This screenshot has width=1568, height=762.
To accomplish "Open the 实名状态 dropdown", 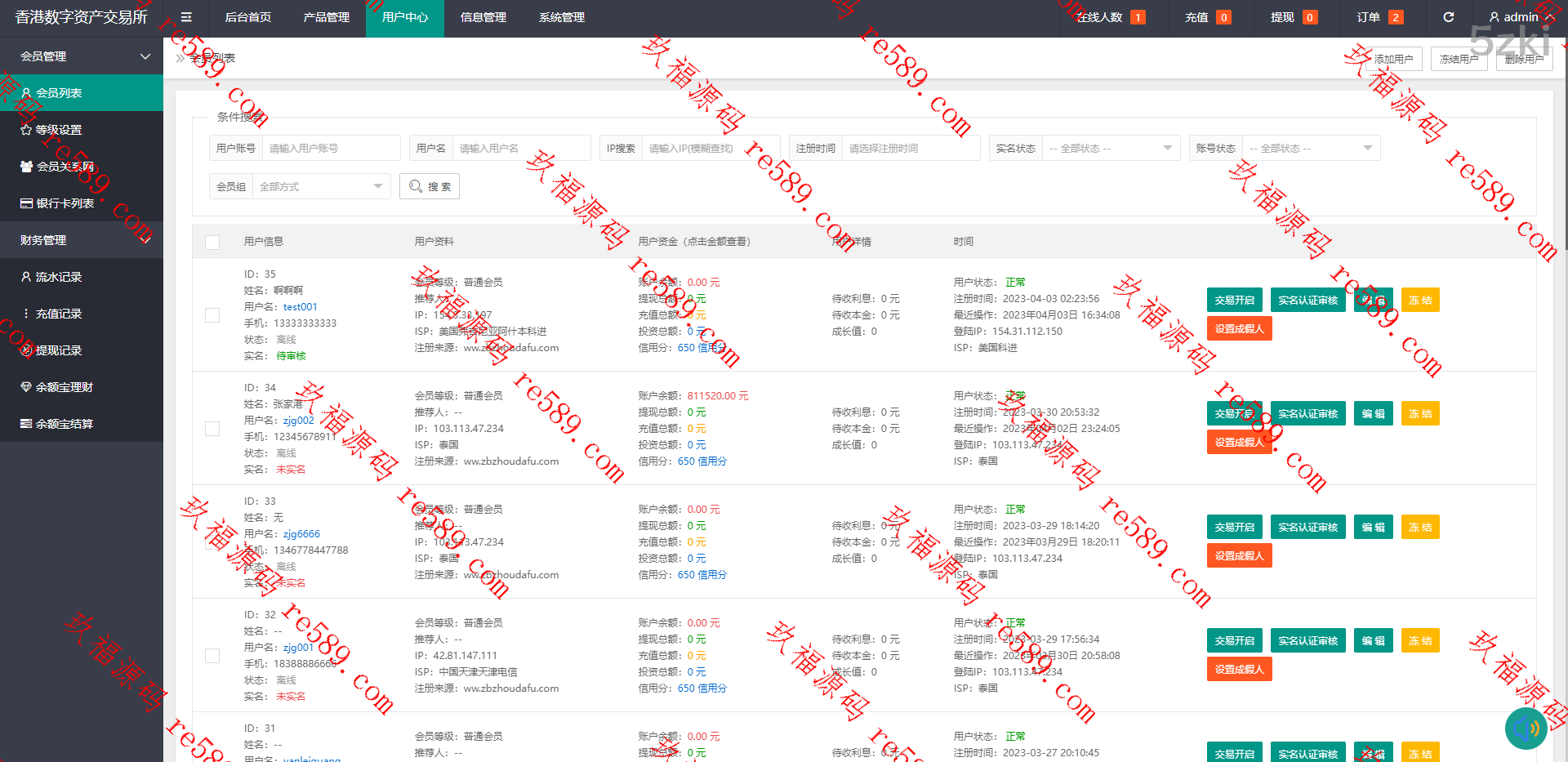I will (1110, 149).
